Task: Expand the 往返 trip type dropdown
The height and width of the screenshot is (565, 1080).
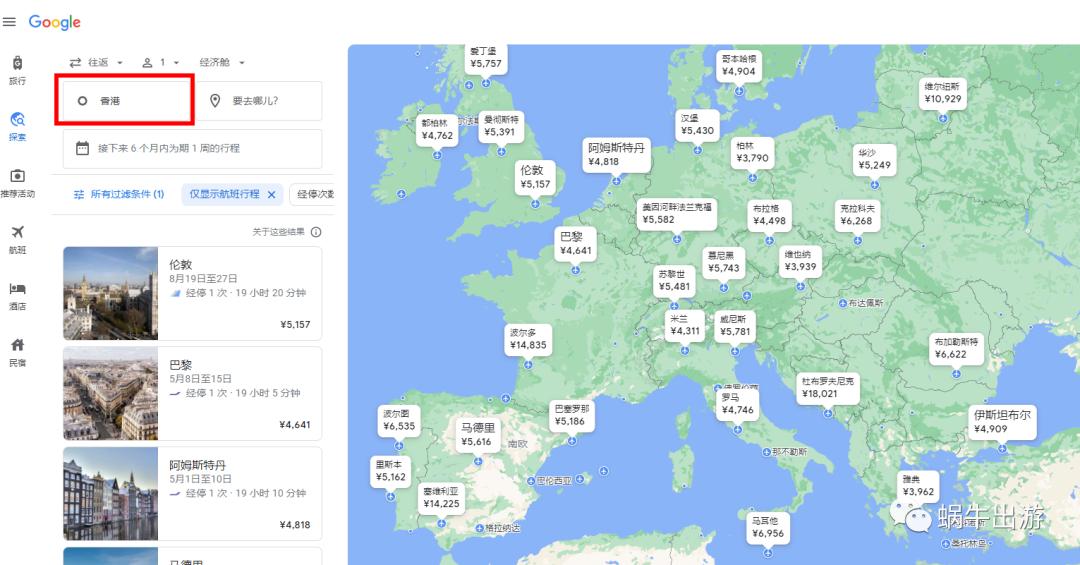Action: pos(96,62)
